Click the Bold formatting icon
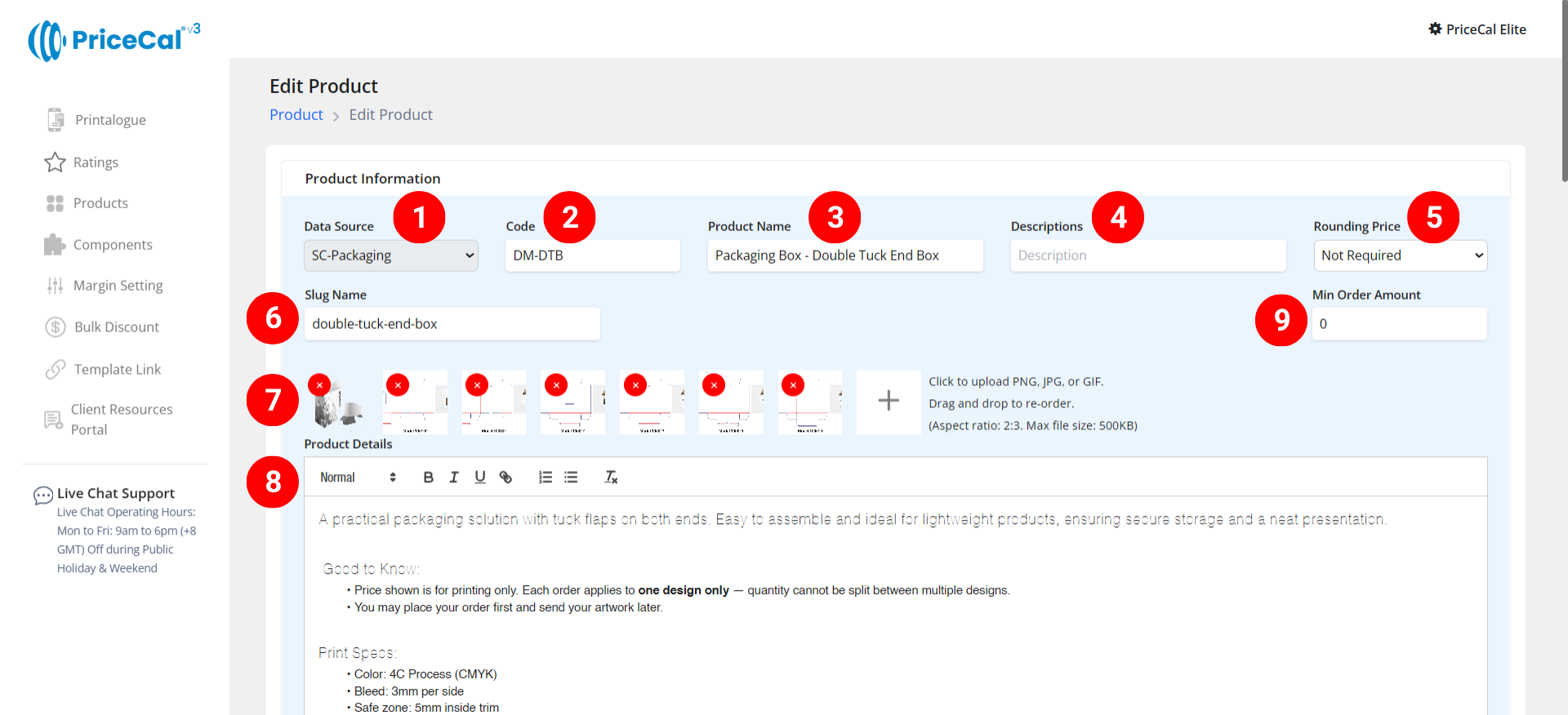 [x=428, y=477]
